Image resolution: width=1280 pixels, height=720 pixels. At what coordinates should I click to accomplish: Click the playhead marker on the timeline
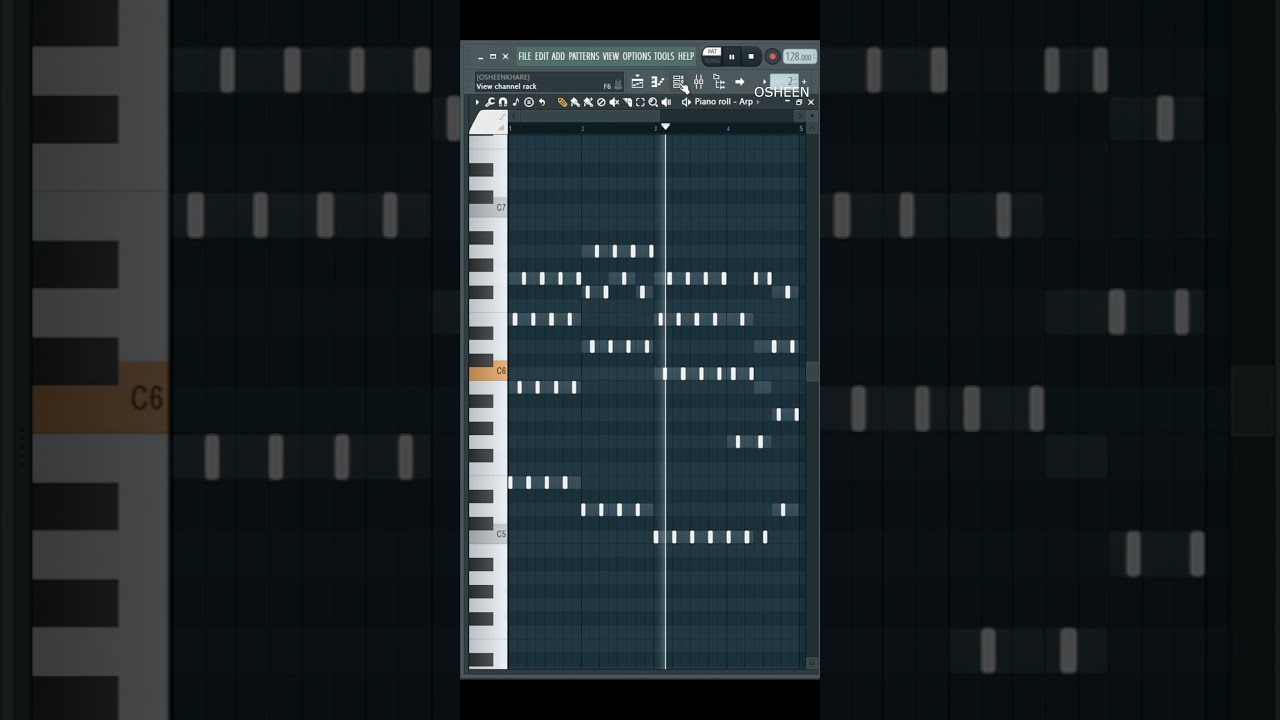(x=665, y=127)
